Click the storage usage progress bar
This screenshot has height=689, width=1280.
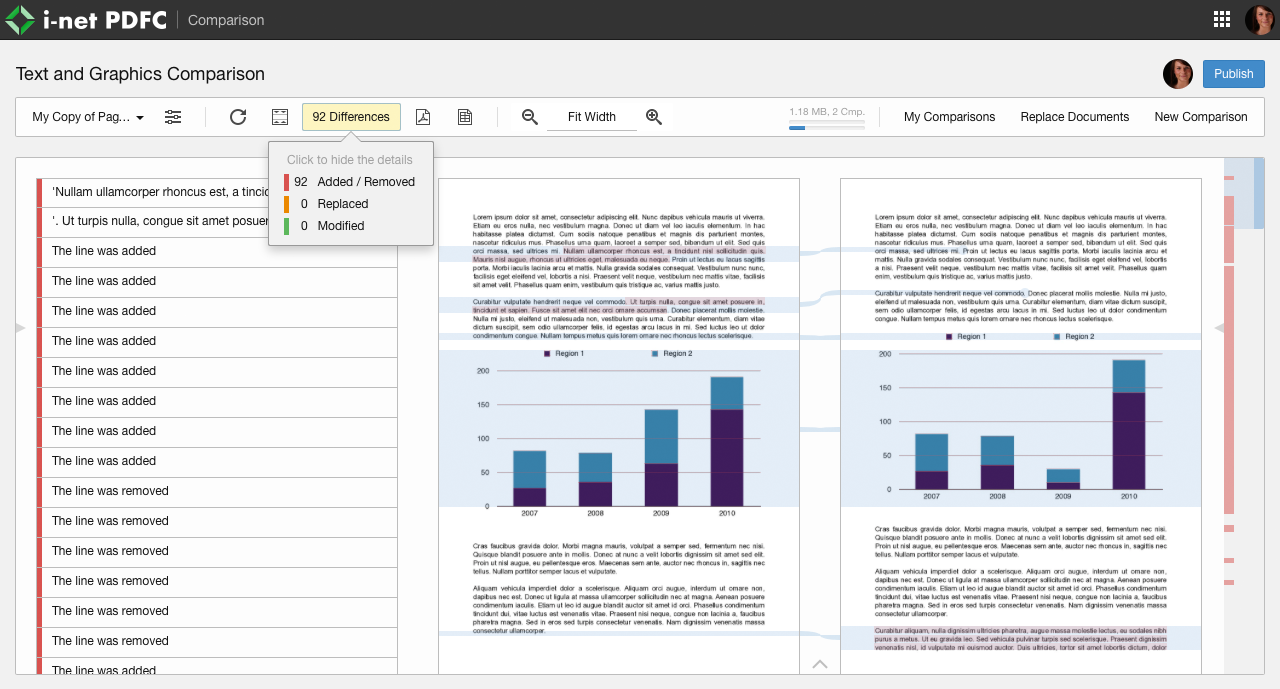[826, 128]
